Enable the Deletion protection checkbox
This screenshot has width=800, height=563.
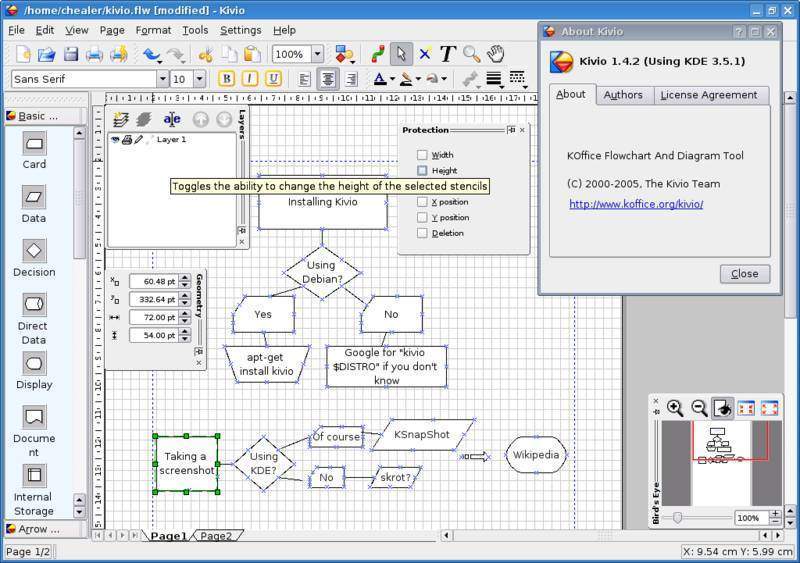coord(422,233)
